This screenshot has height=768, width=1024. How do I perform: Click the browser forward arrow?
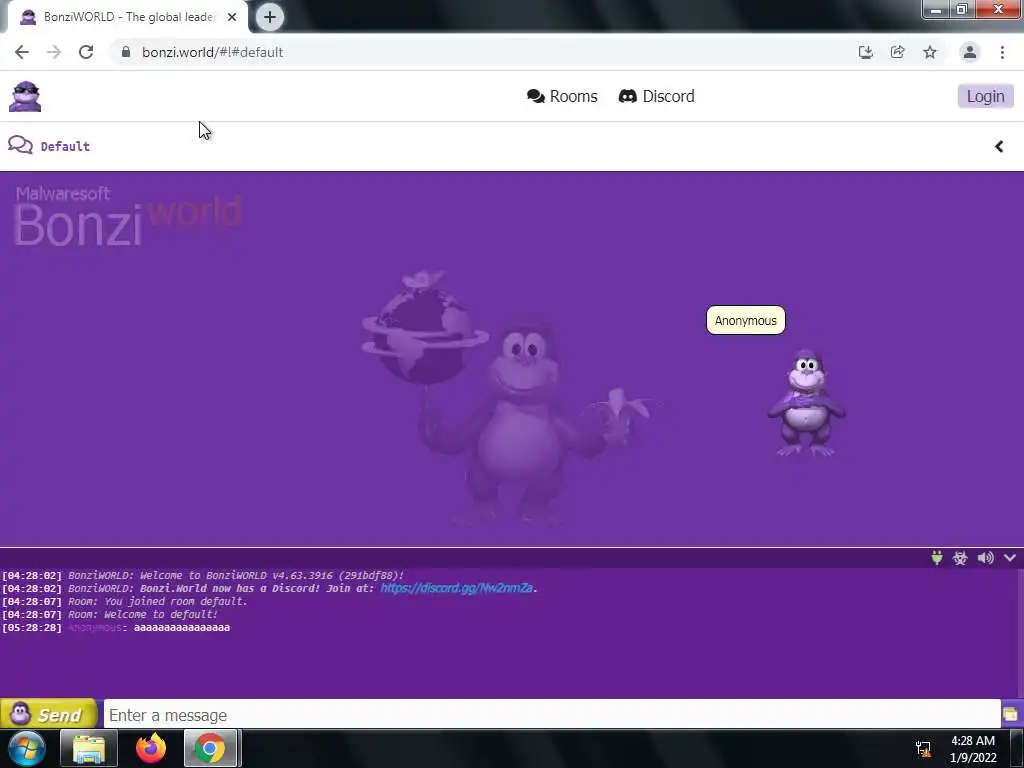(54, 52)
